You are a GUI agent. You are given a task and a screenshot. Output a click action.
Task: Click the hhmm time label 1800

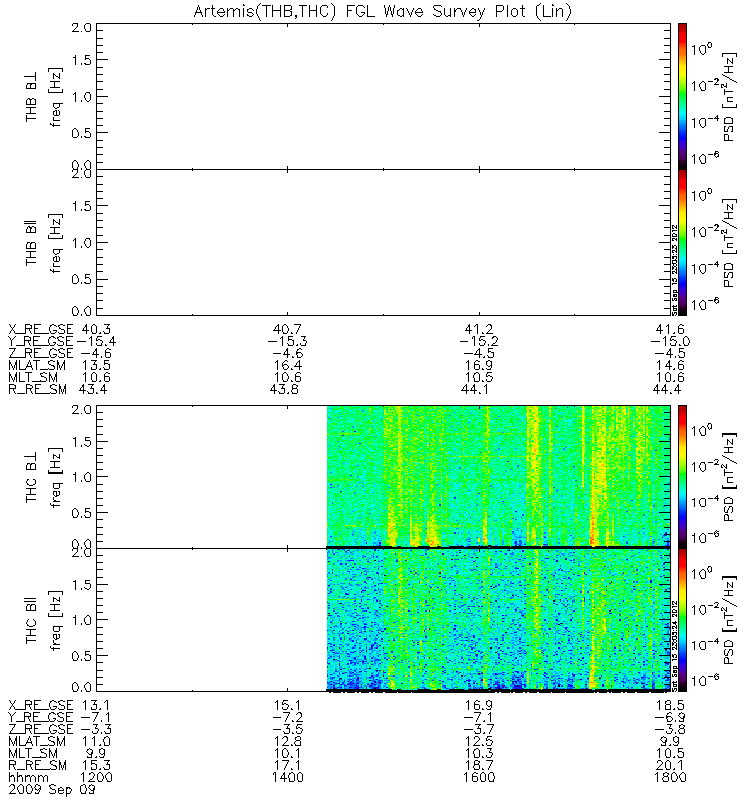coord(670,777)
